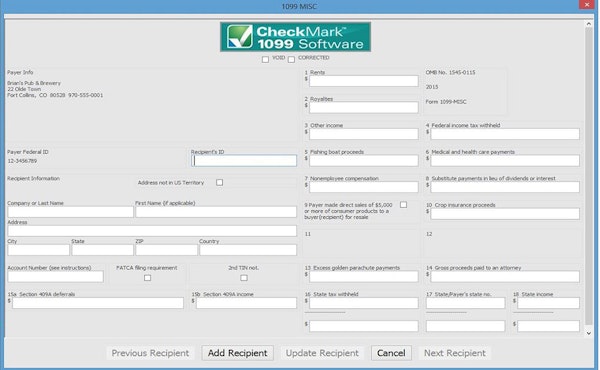Click the vertical scrollbar thumb
The width and height of the screenshot is (600, 370).
[589, 176]
